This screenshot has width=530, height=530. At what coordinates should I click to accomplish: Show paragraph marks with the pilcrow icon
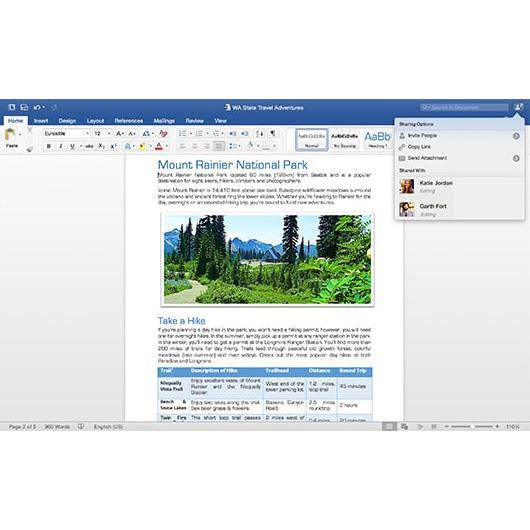[272, 133]
